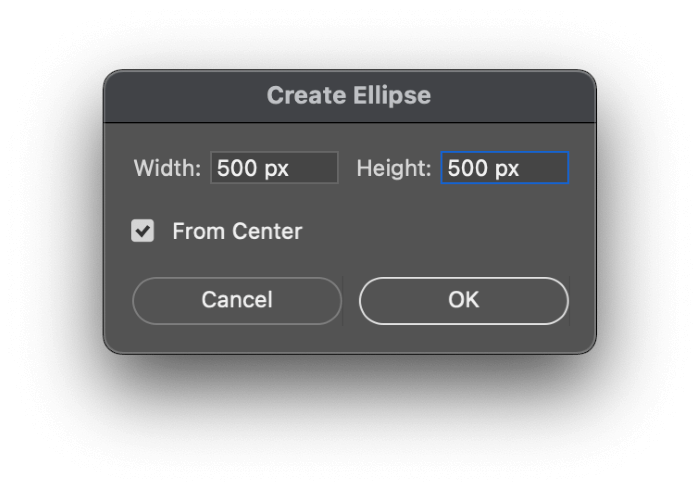The image size is (700, 491).
Task: Click the Height input field
Action: [x=505, y=168]
